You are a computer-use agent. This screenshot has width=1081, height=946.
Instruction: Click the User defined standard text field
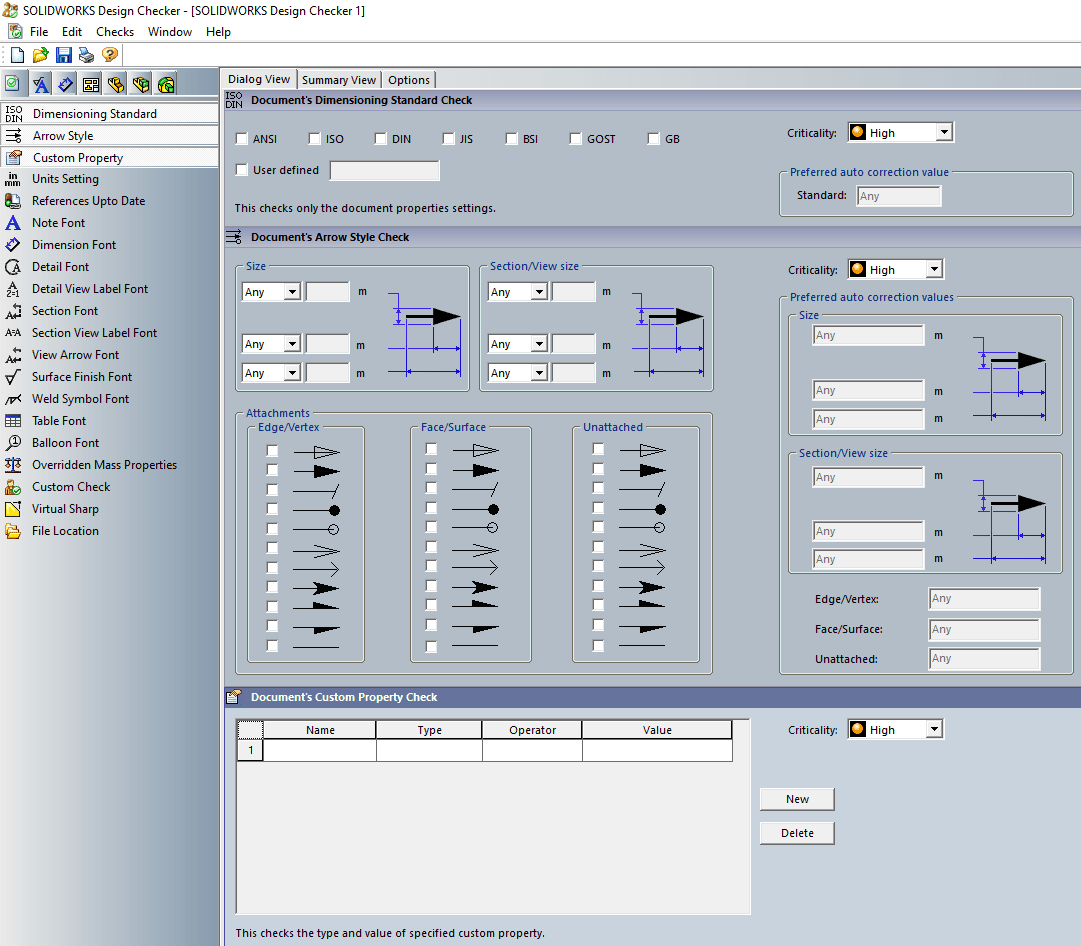(385, 170)
